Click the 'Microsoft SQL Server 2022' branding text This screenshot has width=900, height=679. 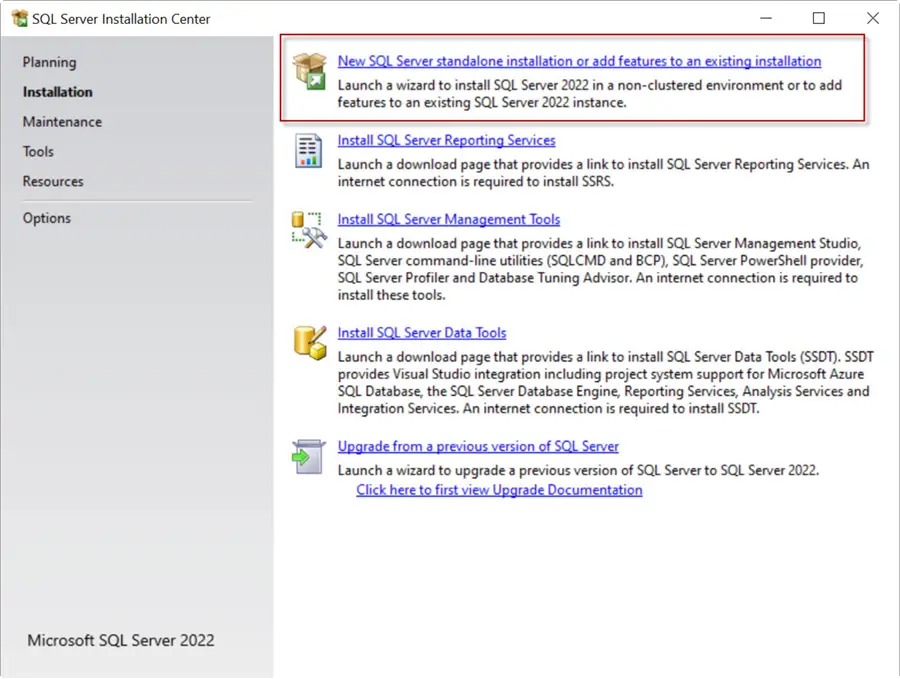coord(121,640)
